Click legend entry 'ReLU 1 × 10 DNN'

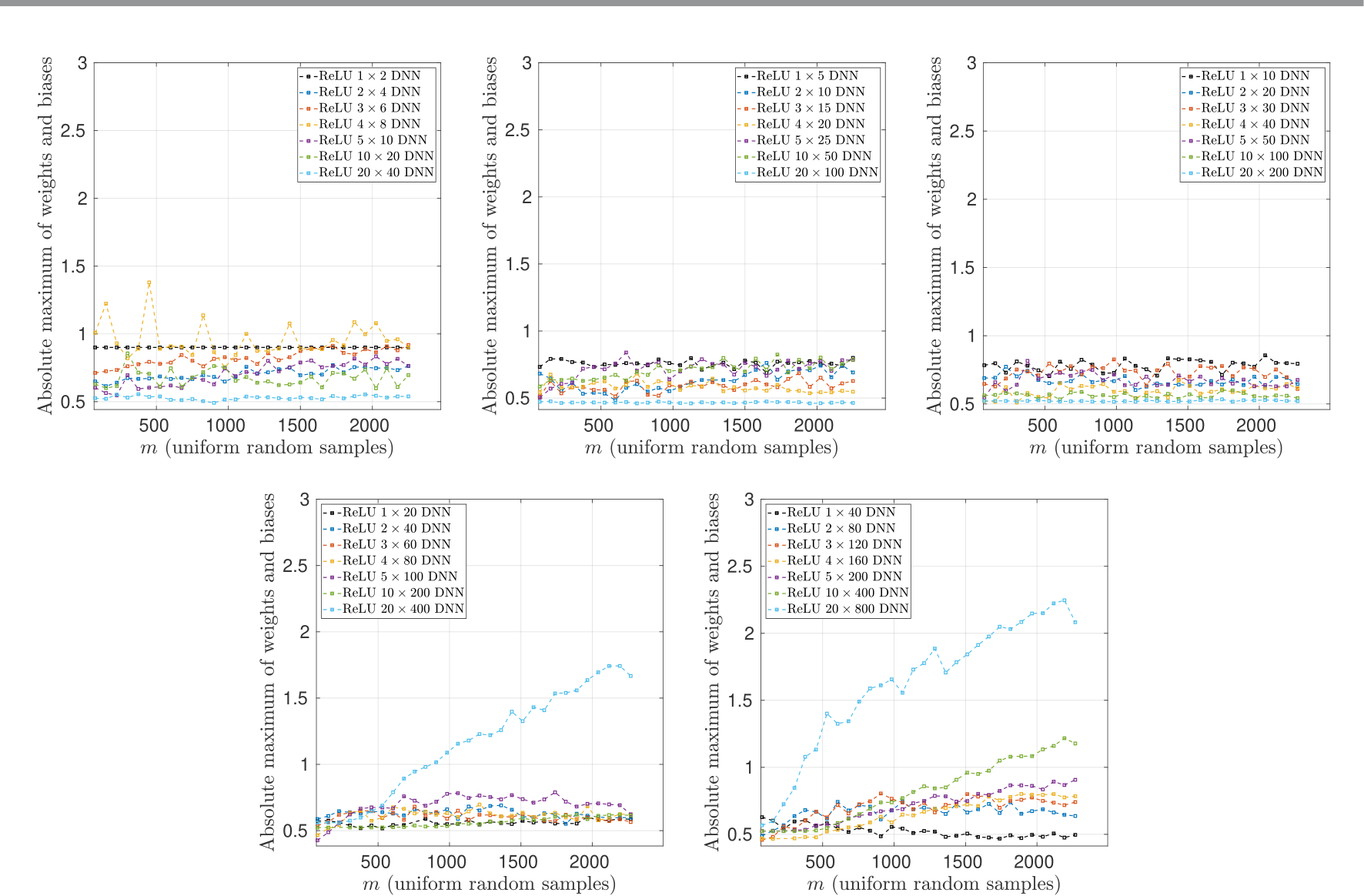[x=1245, y=75]
